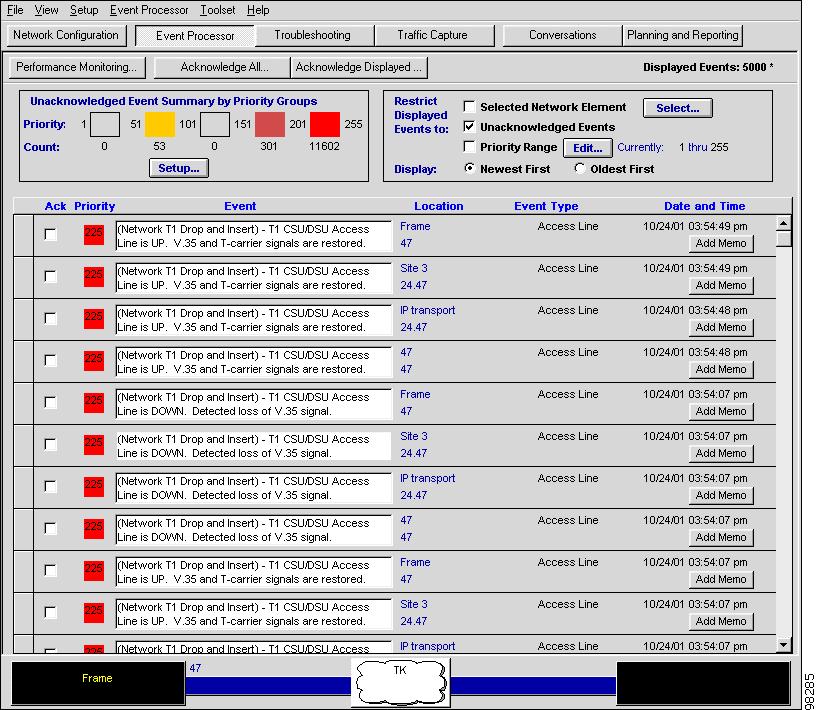Uncheck Unacknowledged Events checkbox
Image resolution: width=817 pixels, height=710 pixels.
pyautogui.click(x=469, y=127)
